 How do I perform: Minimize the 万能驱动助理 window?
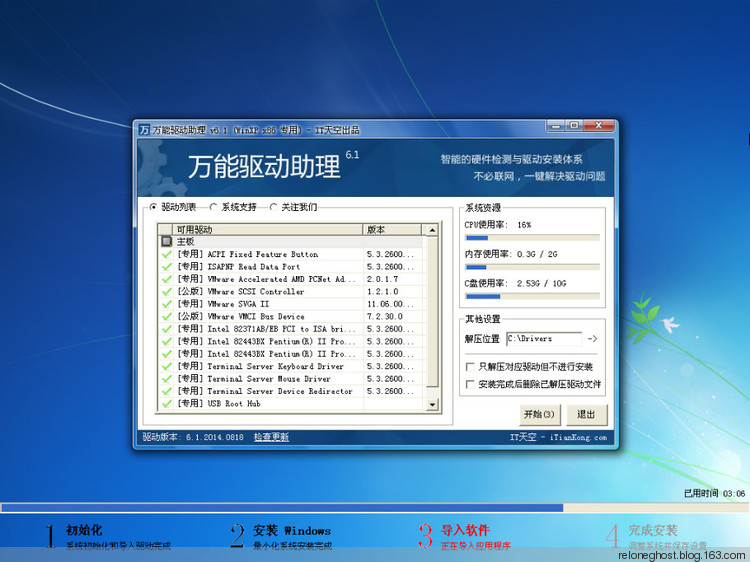point(555,126)
